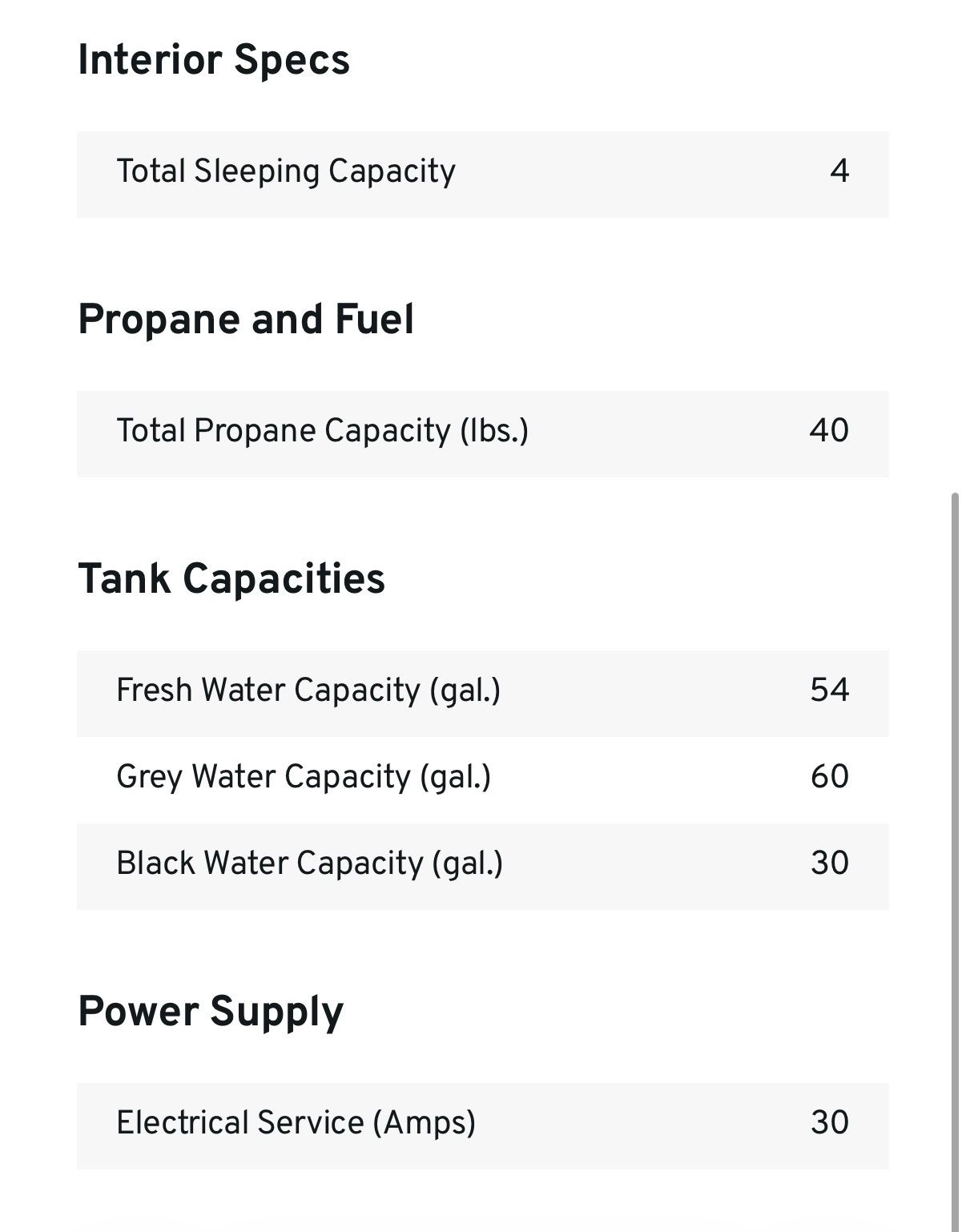The height and width of the screenshot is (1232, 966).
Task: Select the Fresh Water Capacity row
Action: (483, 694)
